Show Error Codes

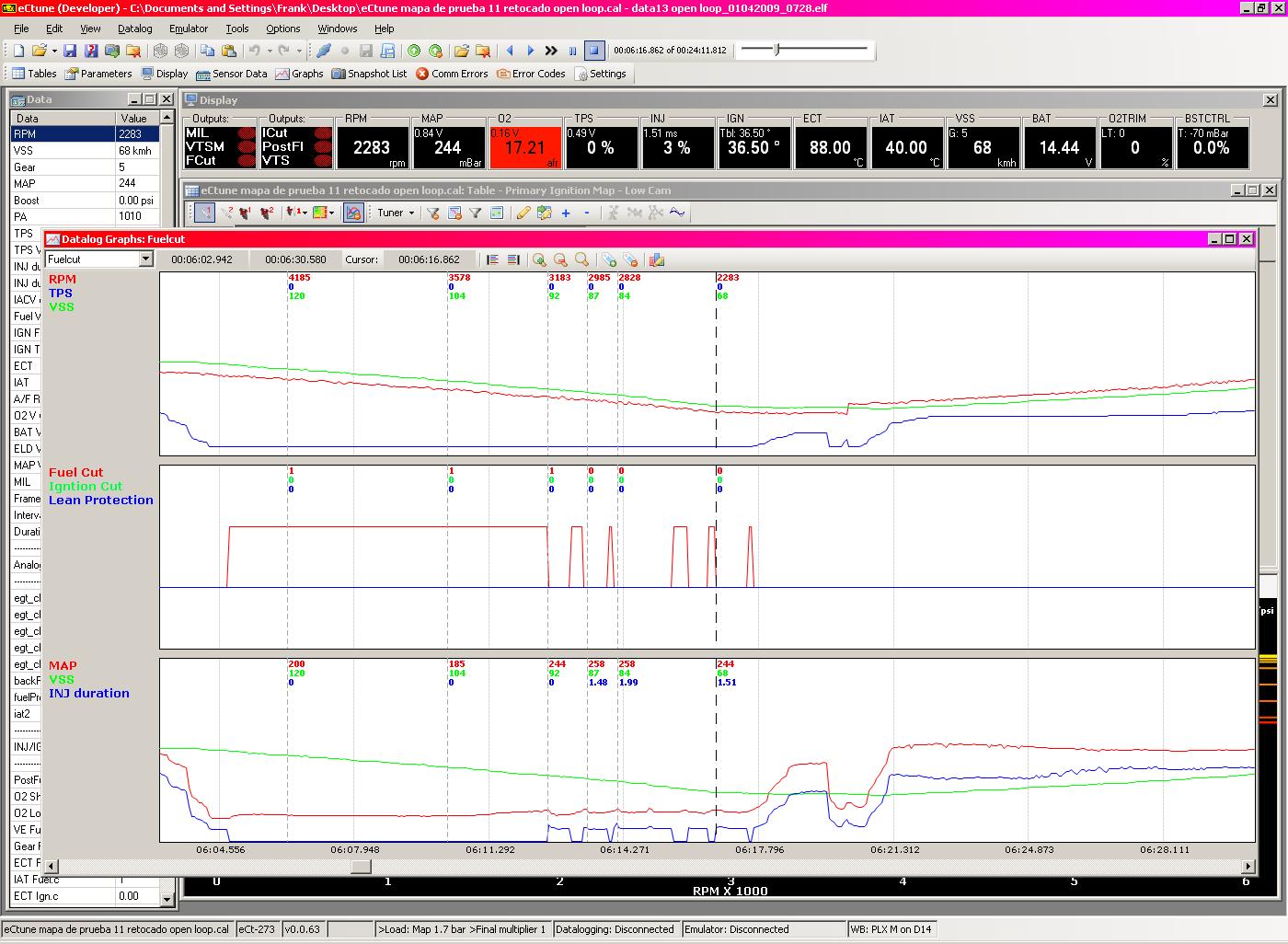(x=531, y=74)
